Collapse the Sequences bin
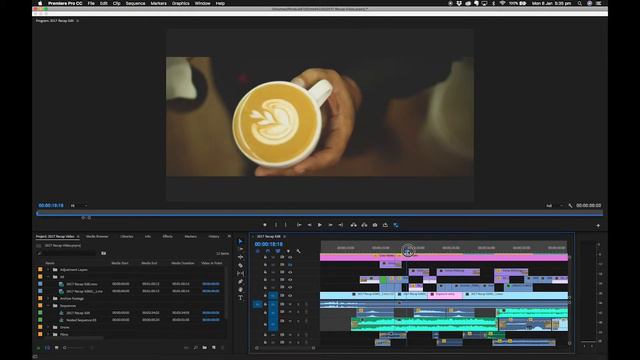The width and height of the screenshot is (640, 360). click(48, 306)
